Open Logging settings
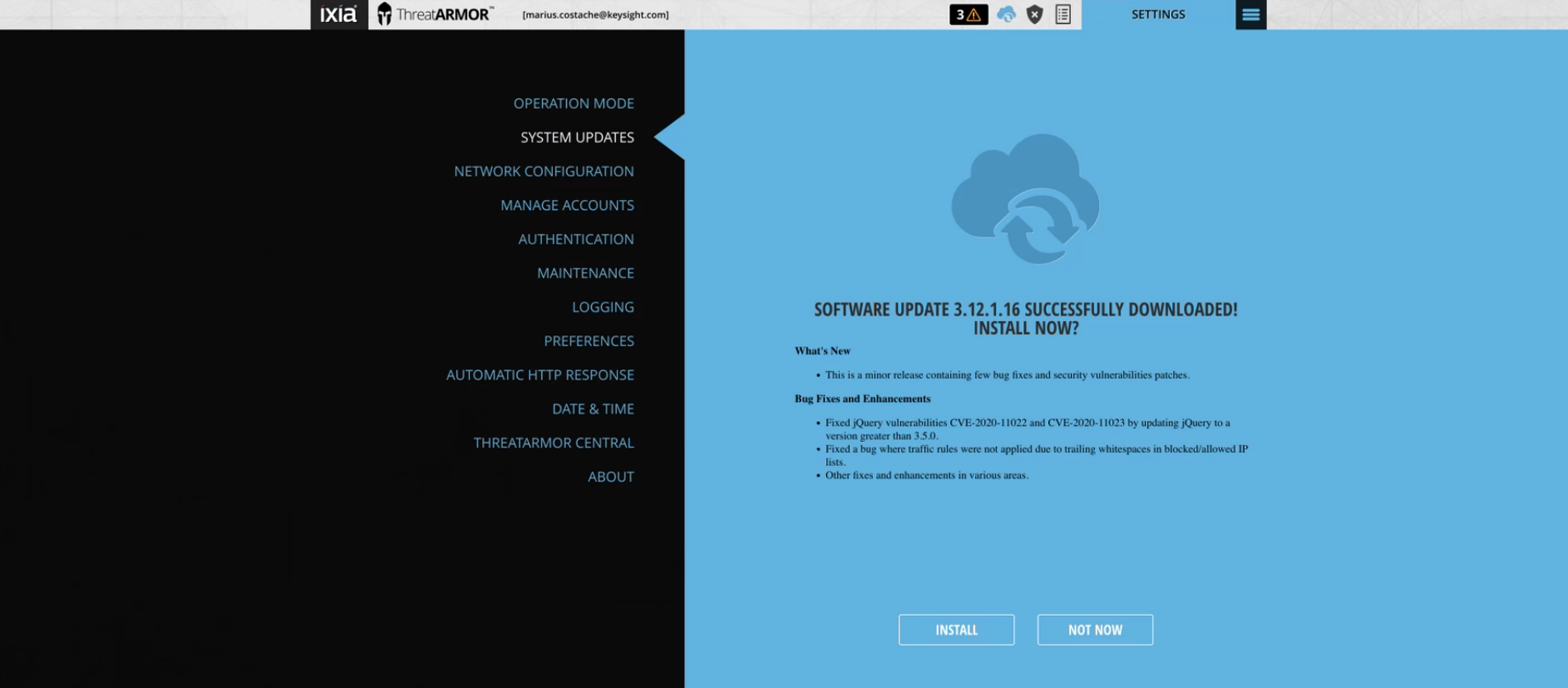 click(x=603, y=307)
